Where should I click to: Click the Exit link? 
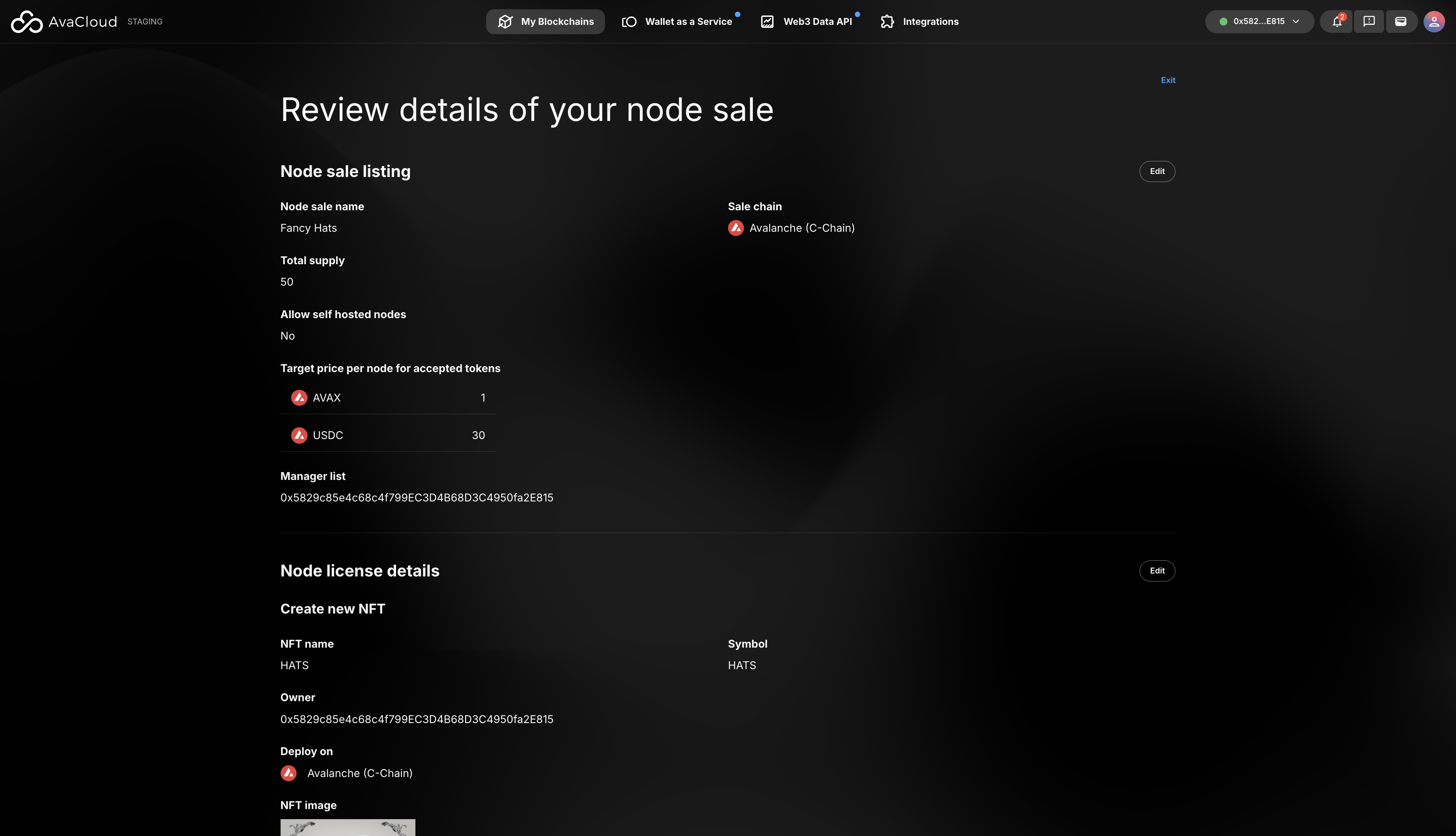(x=1167, y=80)
